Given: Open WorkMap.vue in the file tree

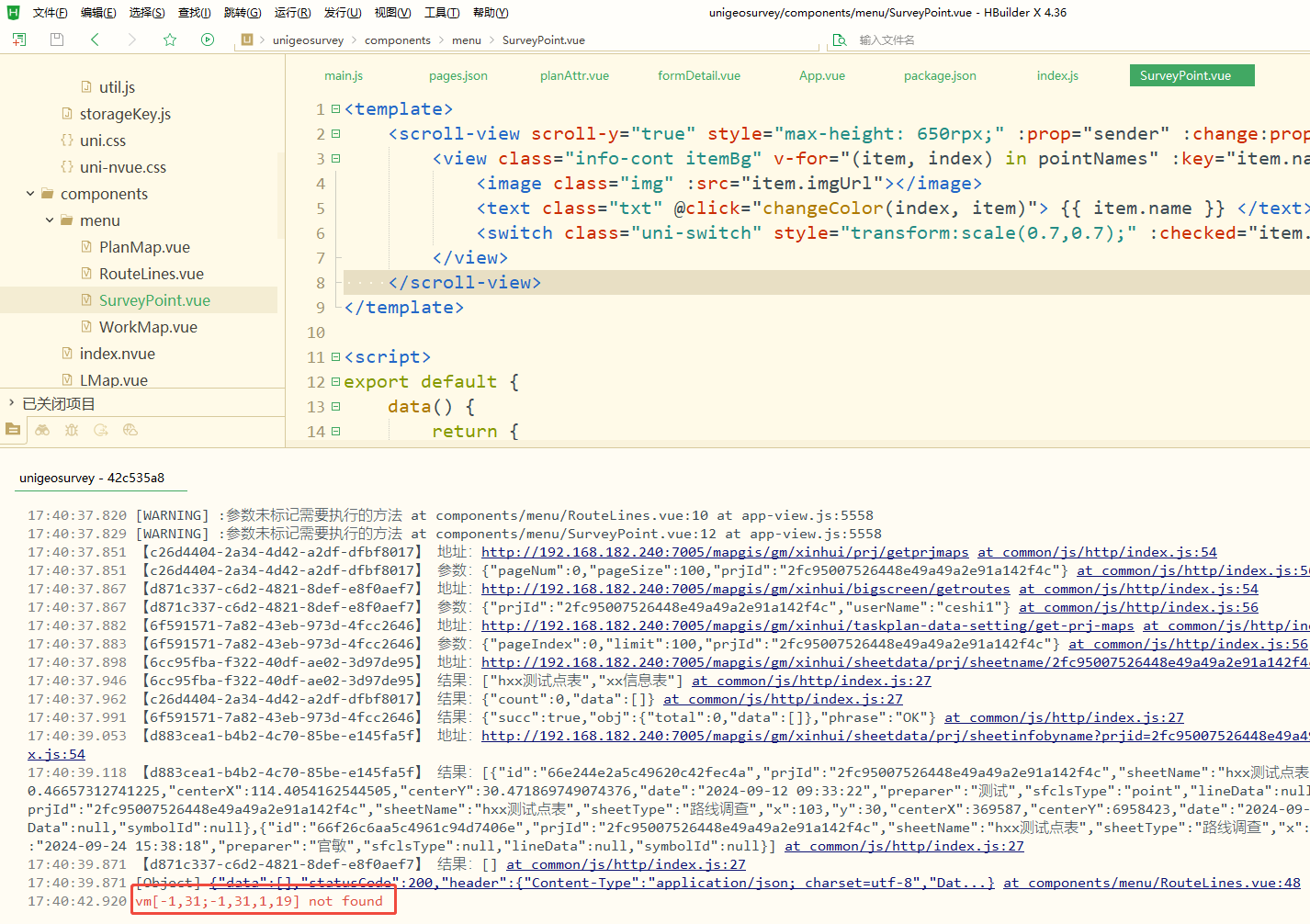Looking at the screenshot, I should (x=148, y=326).
